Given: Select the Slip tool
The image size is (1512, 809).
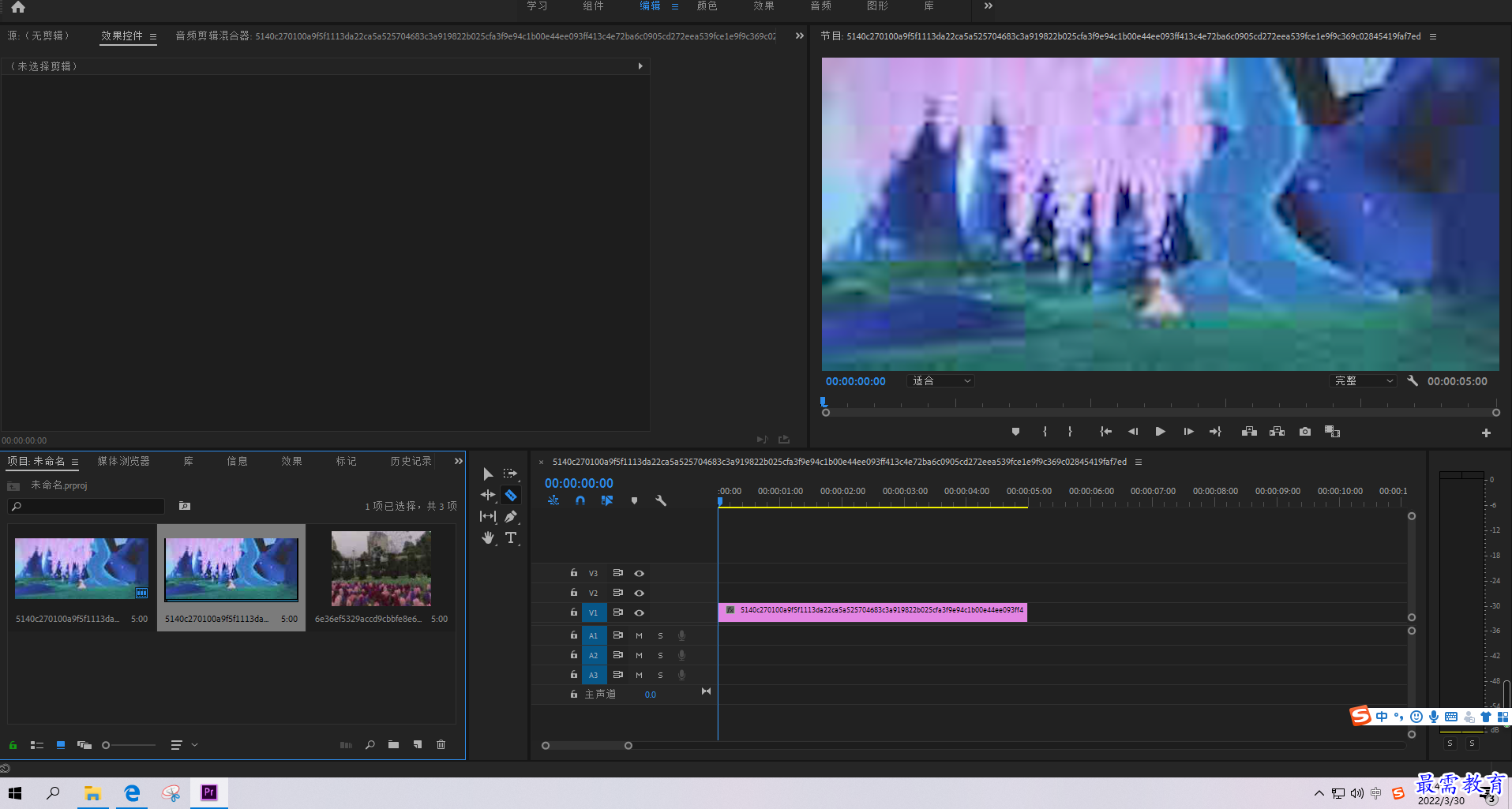Looking at the screenshot, I should [488, 516].
